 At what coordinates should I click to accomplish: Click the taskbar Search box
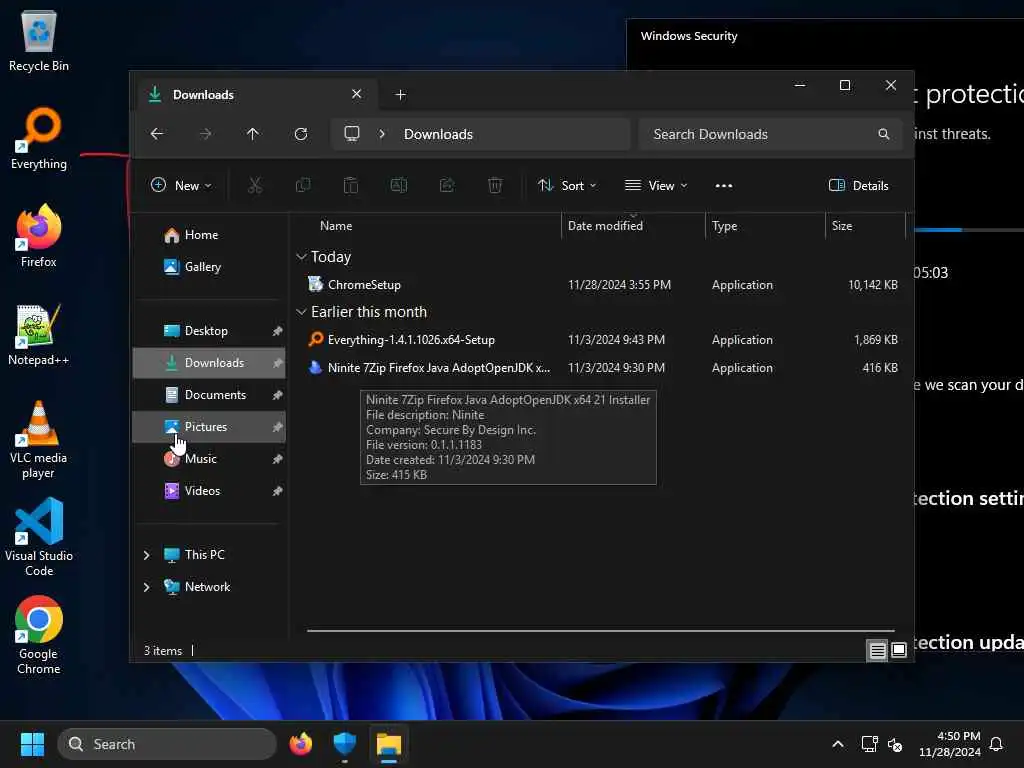click(x=167, y=744)
